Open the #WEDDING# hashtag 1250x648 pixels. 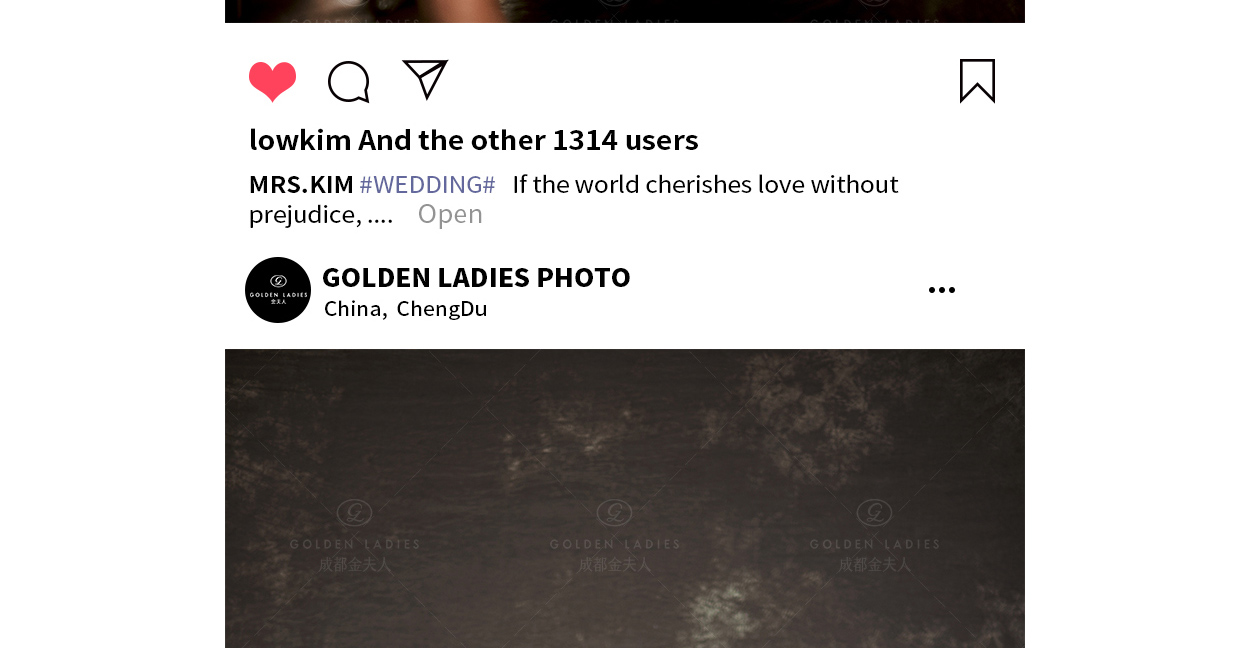click(x=427, y=184)
